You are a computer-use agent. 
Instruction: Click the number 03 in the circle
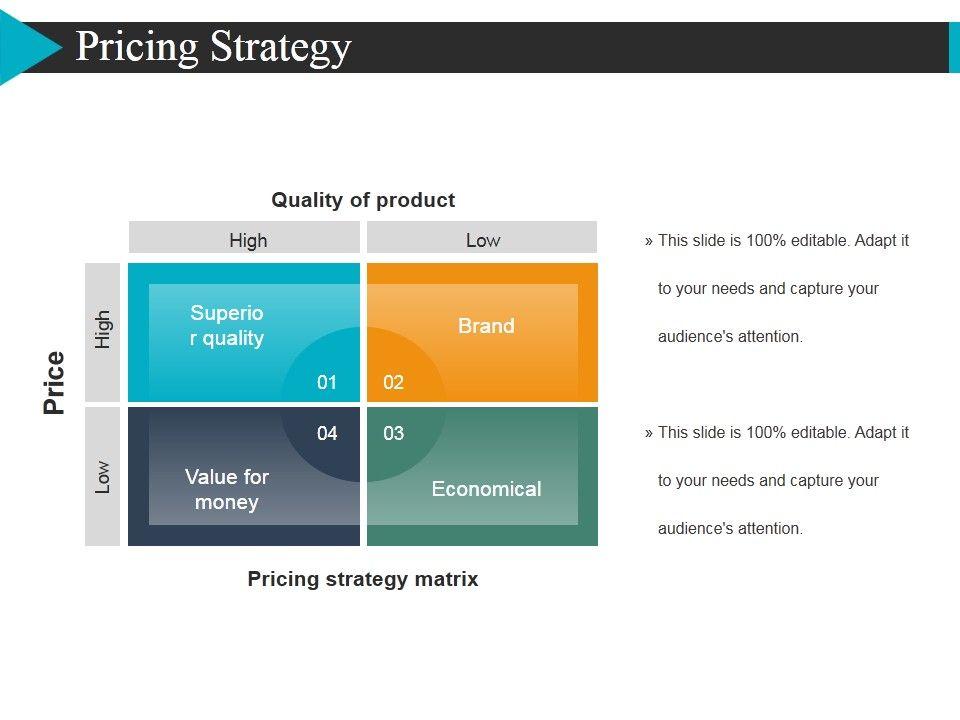(x=393, y=433)
